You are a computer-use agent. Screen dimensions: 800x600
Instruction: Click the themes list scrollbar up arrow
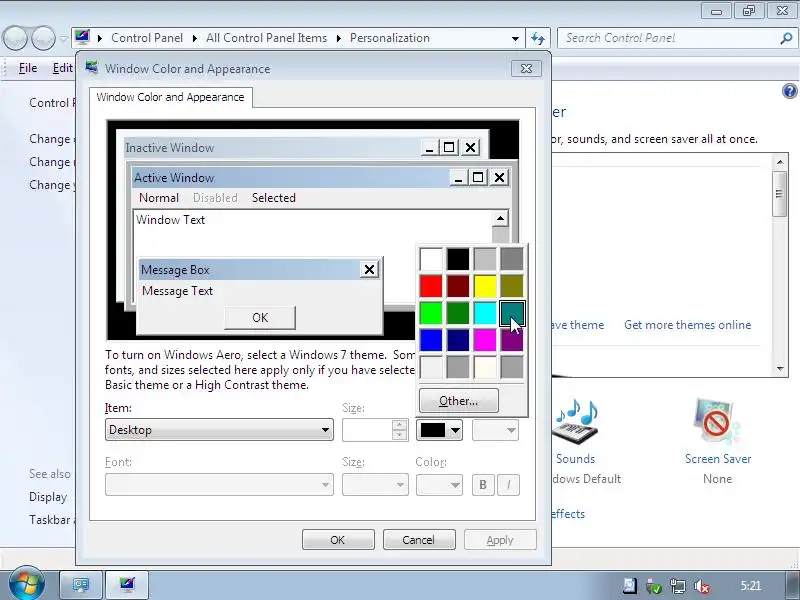(780, 162)
